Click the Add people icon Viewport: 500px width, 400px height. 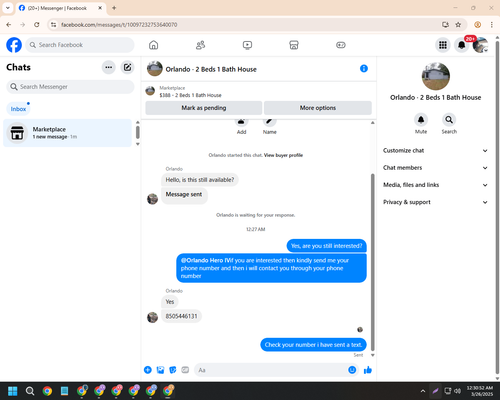tap(241, 122)
